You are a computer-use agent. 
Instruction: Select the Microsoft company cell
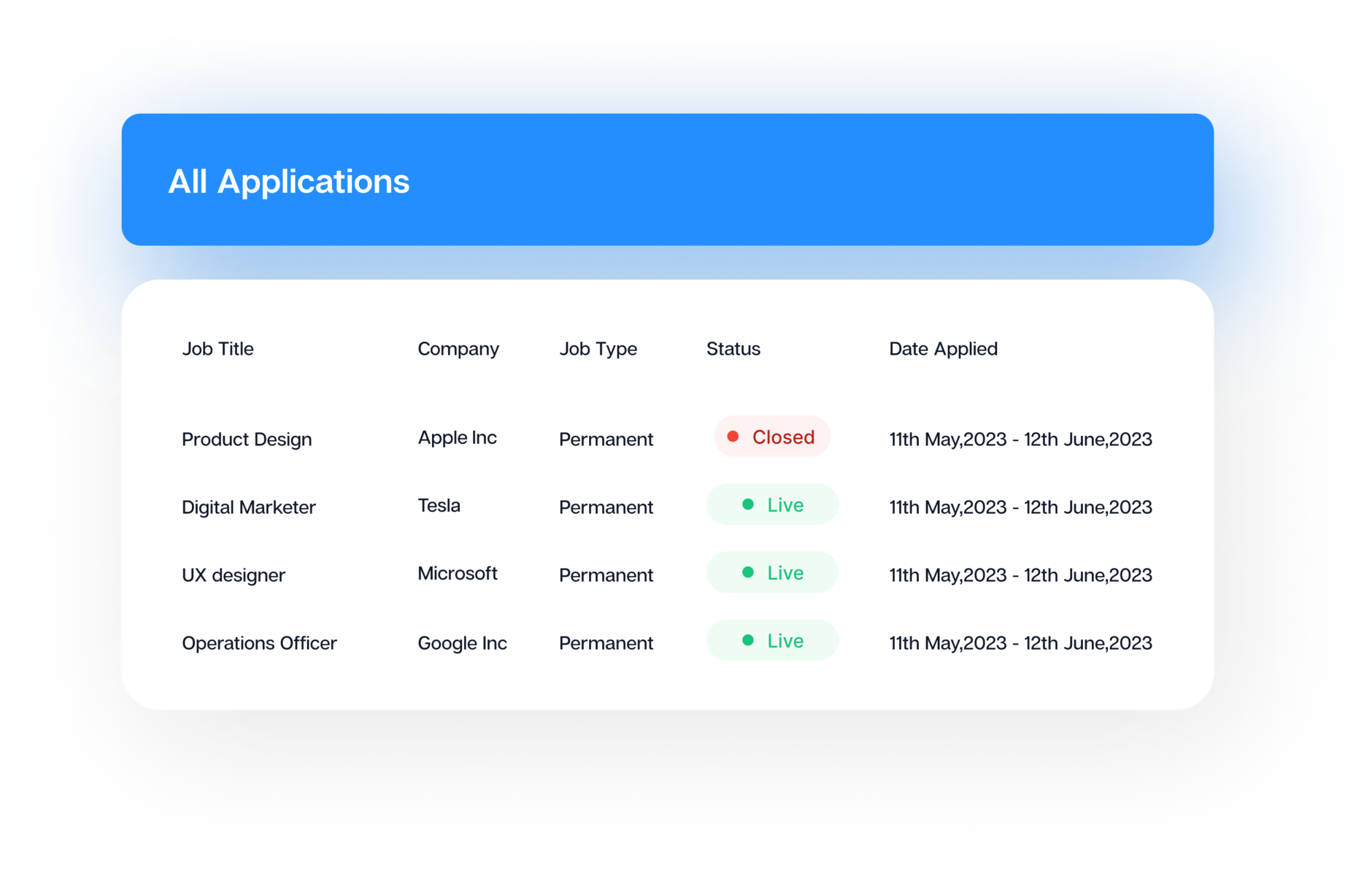click(x=457, y=573)
